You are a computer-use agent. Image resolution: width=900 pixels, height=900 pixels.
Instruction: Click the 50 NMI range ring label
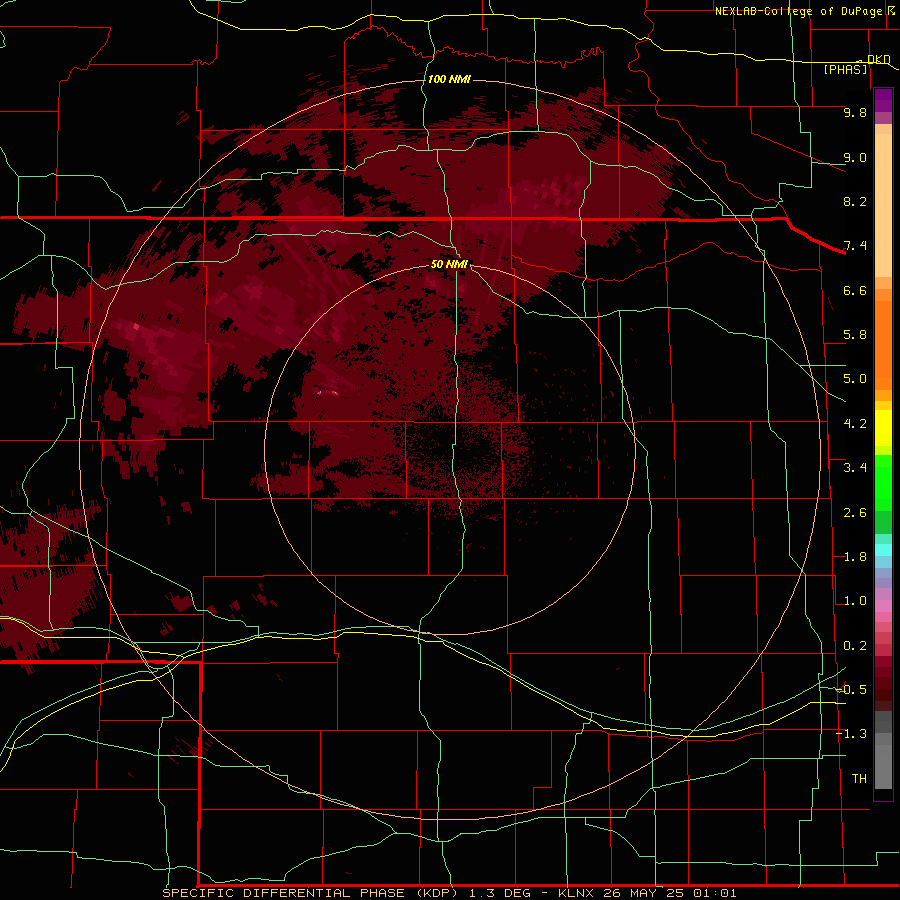pos(449,264)
